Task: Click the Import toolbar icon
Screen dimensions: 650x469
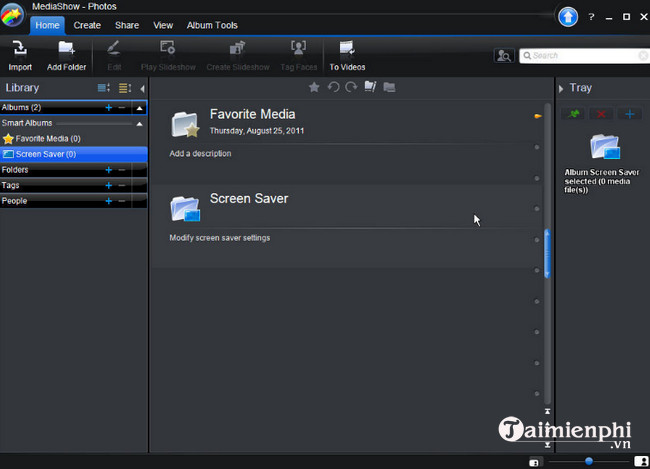Action: pos(20,54)
